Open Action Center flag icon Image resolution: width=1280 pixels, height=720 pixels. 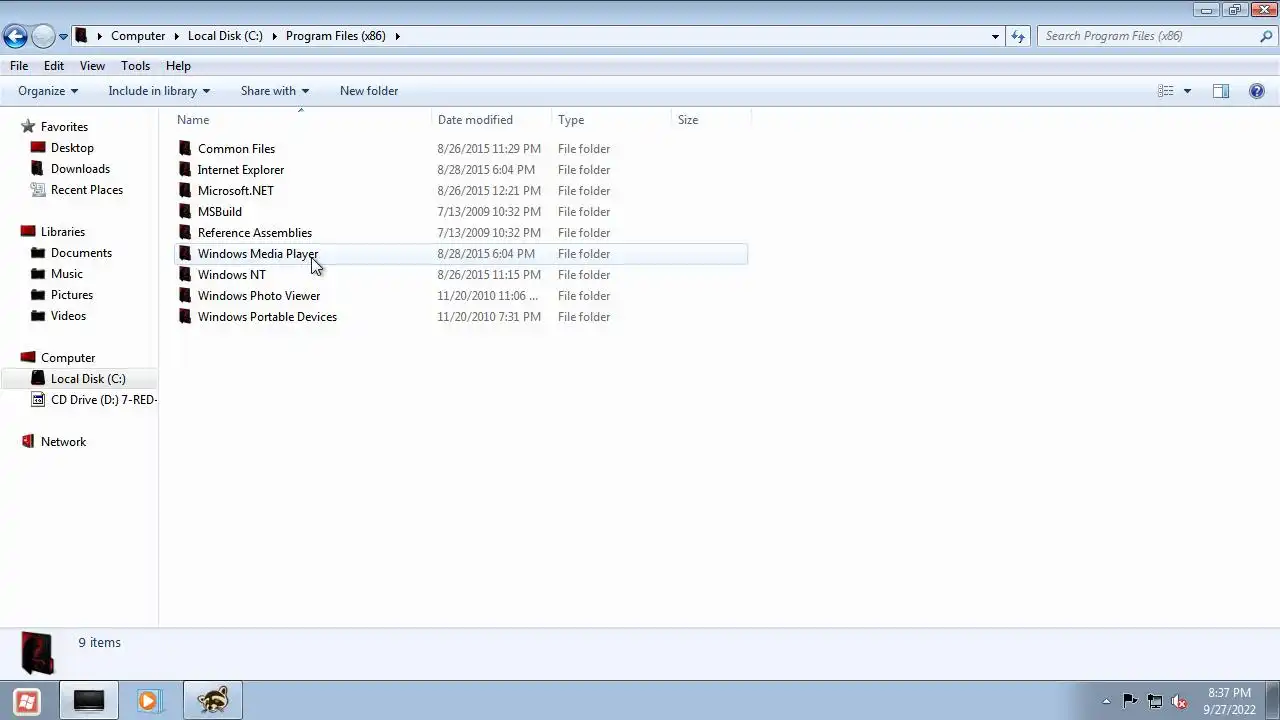pyautogui.click(x=1130, y=701)
